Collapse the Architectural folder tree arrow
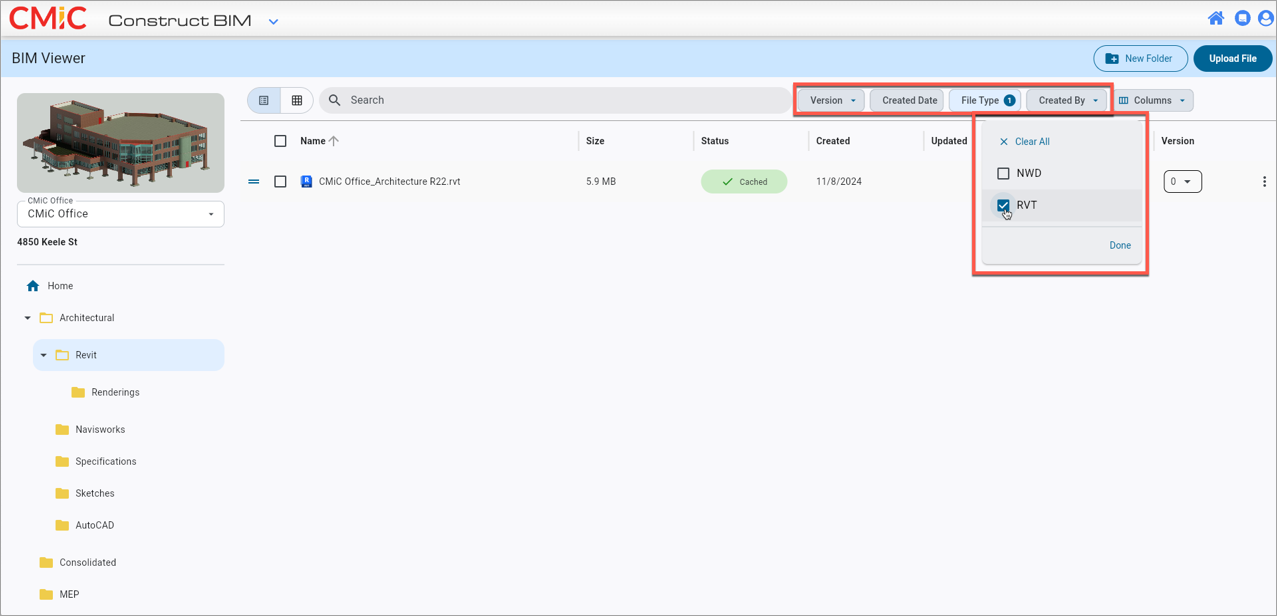This screenshot has width=1277, height=616. [x=27, y=318]
